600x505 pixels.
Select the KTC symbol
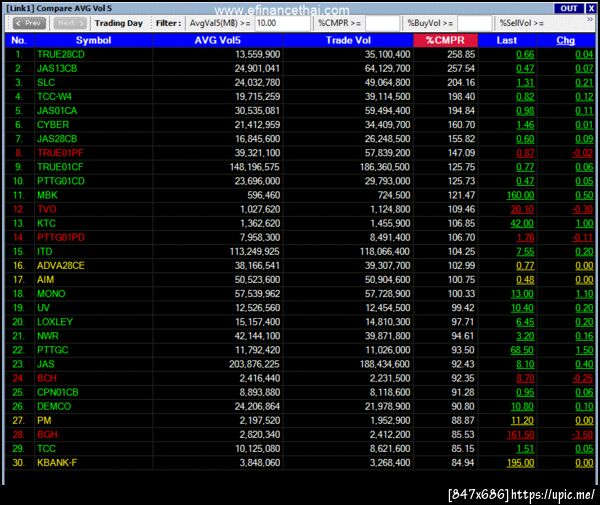[46, 223]
